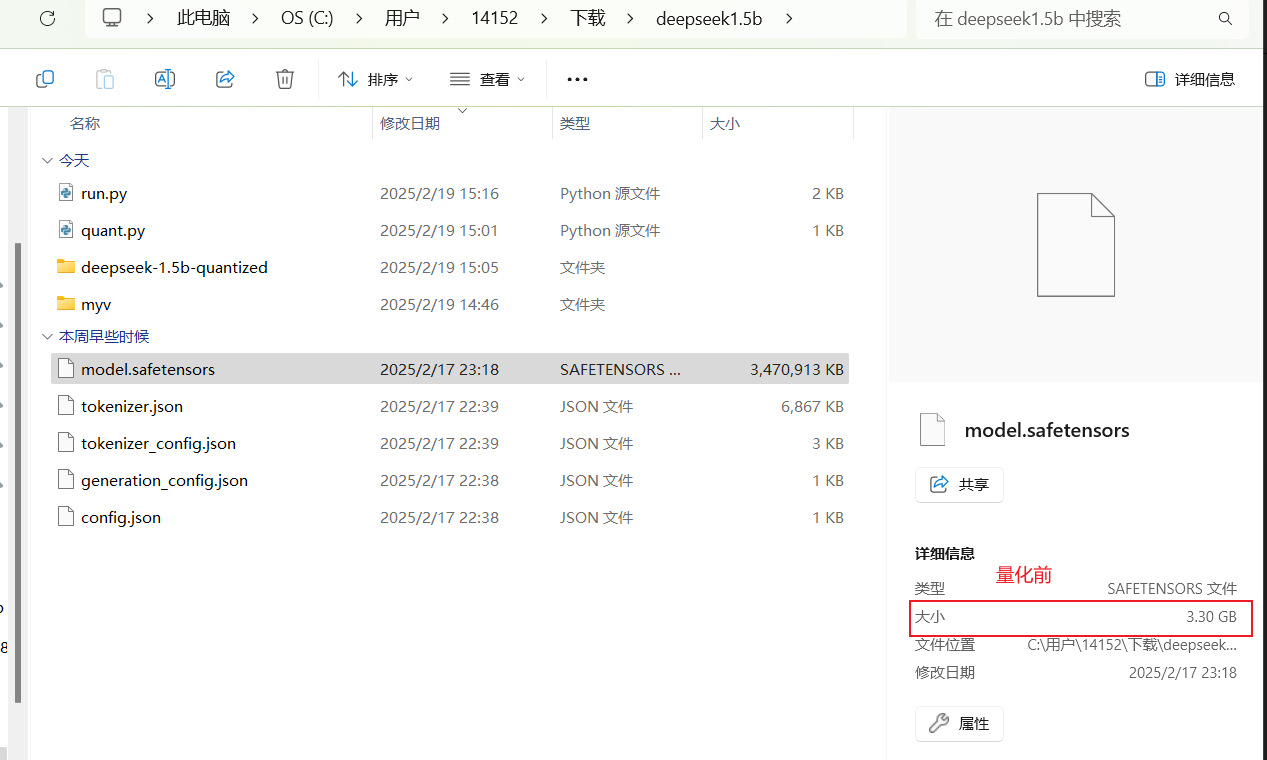Select the run.py file icon
The width and height of the screenshot is (1267, 760).
[x=66, y=193]
